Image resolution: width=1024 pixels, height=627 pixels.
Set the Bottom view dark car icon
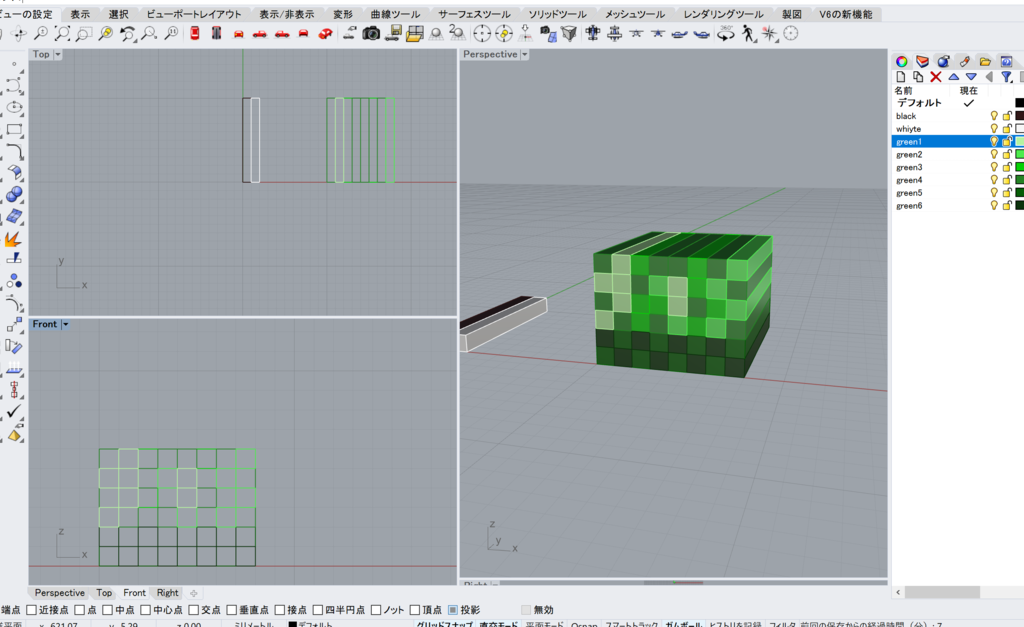216,33
